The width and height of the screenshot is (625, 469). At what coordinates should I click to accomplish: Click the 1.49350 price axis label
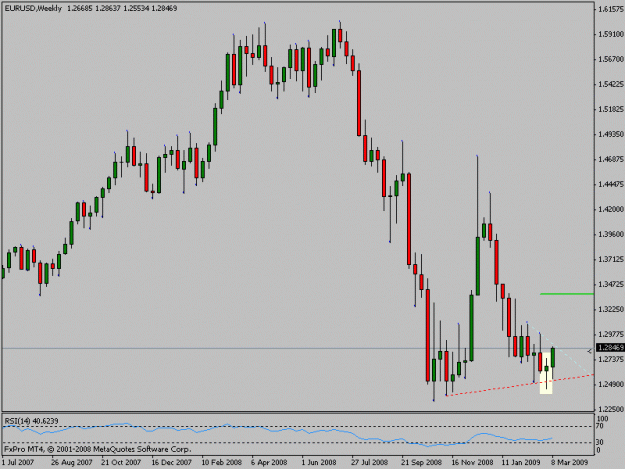611,134
